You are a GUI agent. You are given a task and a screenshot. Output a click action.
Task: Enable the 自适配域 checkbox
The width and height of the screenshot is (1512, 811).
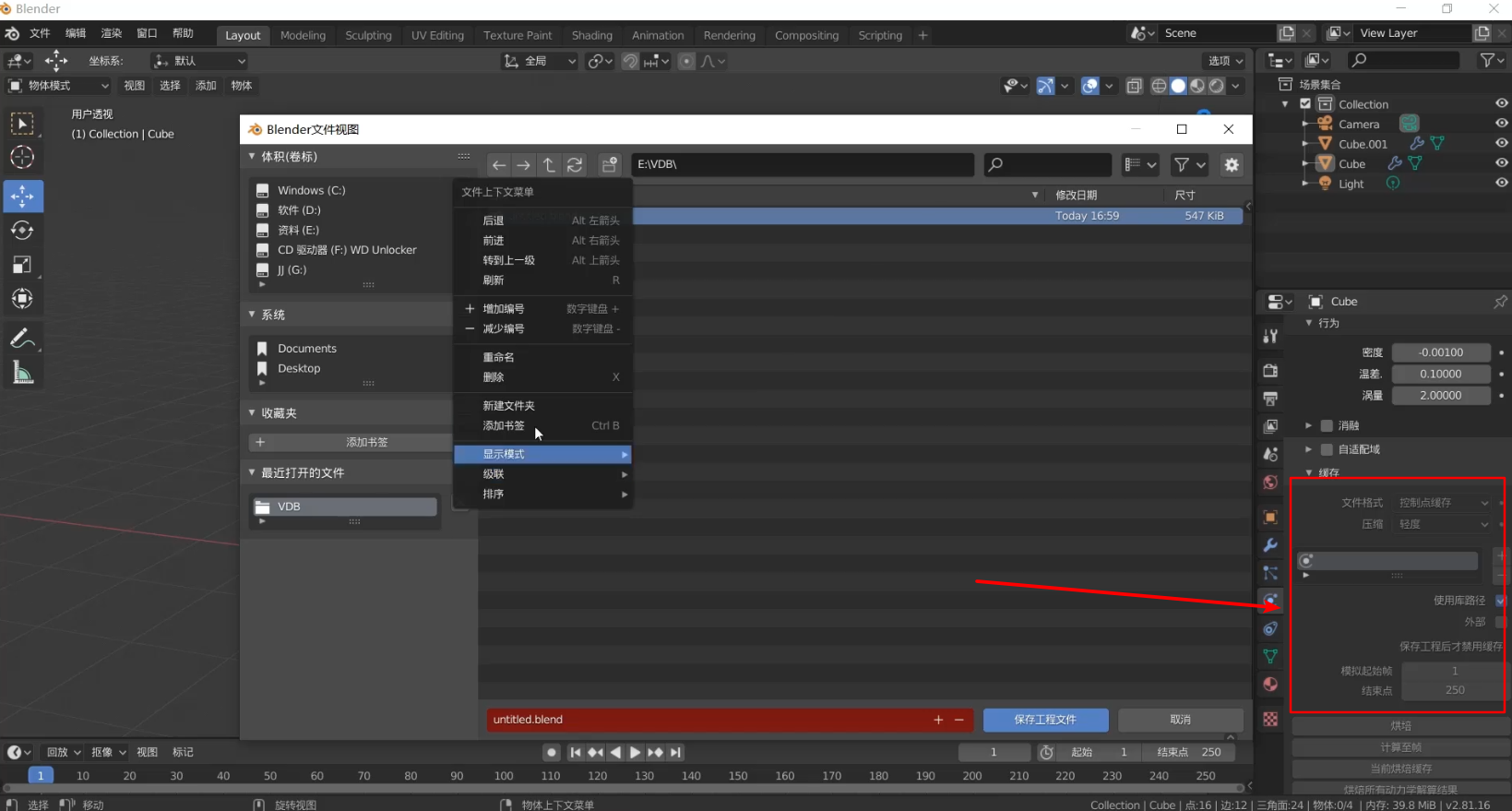coord(1327,450)
